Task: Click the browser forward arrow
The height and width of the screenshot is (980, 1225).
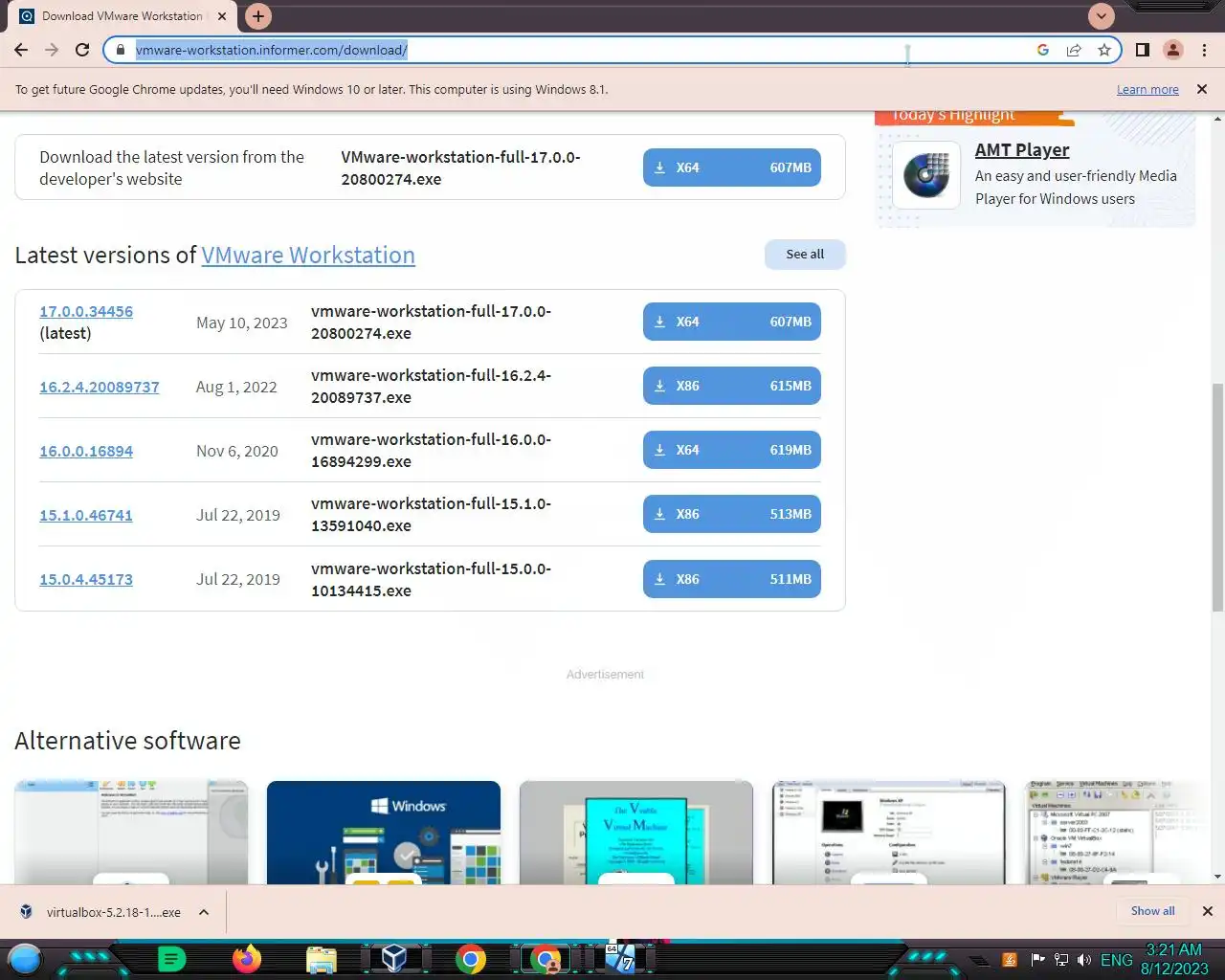Action: coord(52,50)
